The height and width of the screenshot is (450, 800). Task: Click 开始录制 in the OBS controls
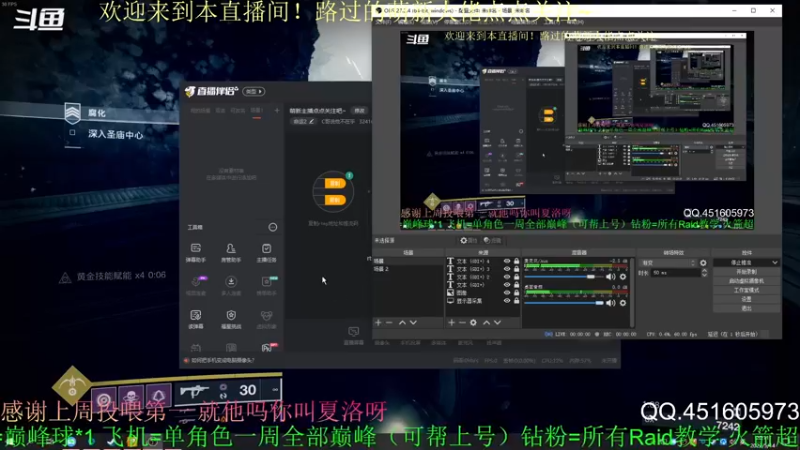[746, 272]
